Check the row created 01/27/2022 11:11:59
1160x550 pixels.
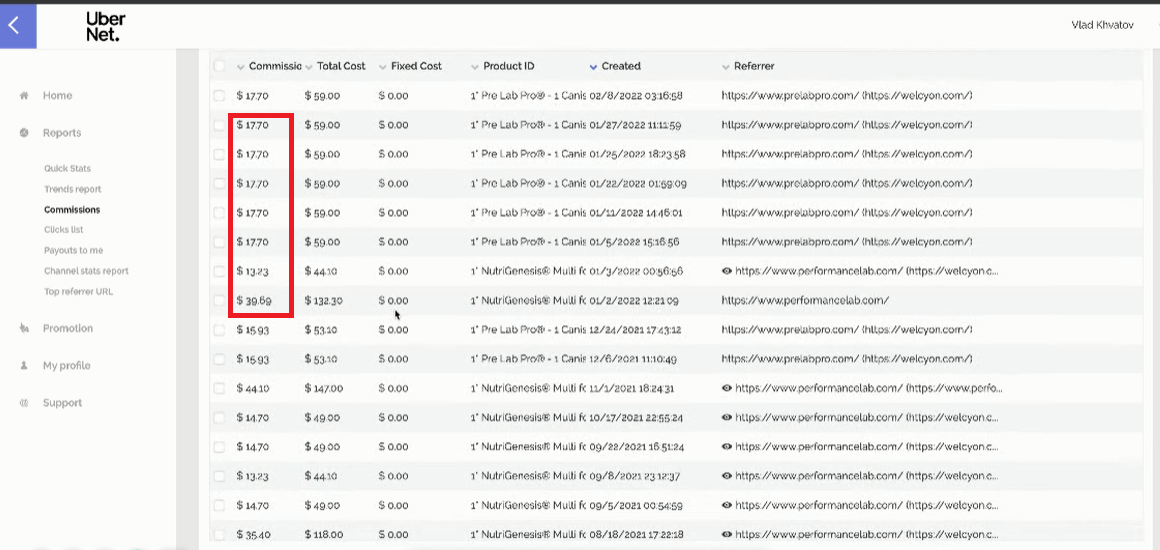point(219,125)
